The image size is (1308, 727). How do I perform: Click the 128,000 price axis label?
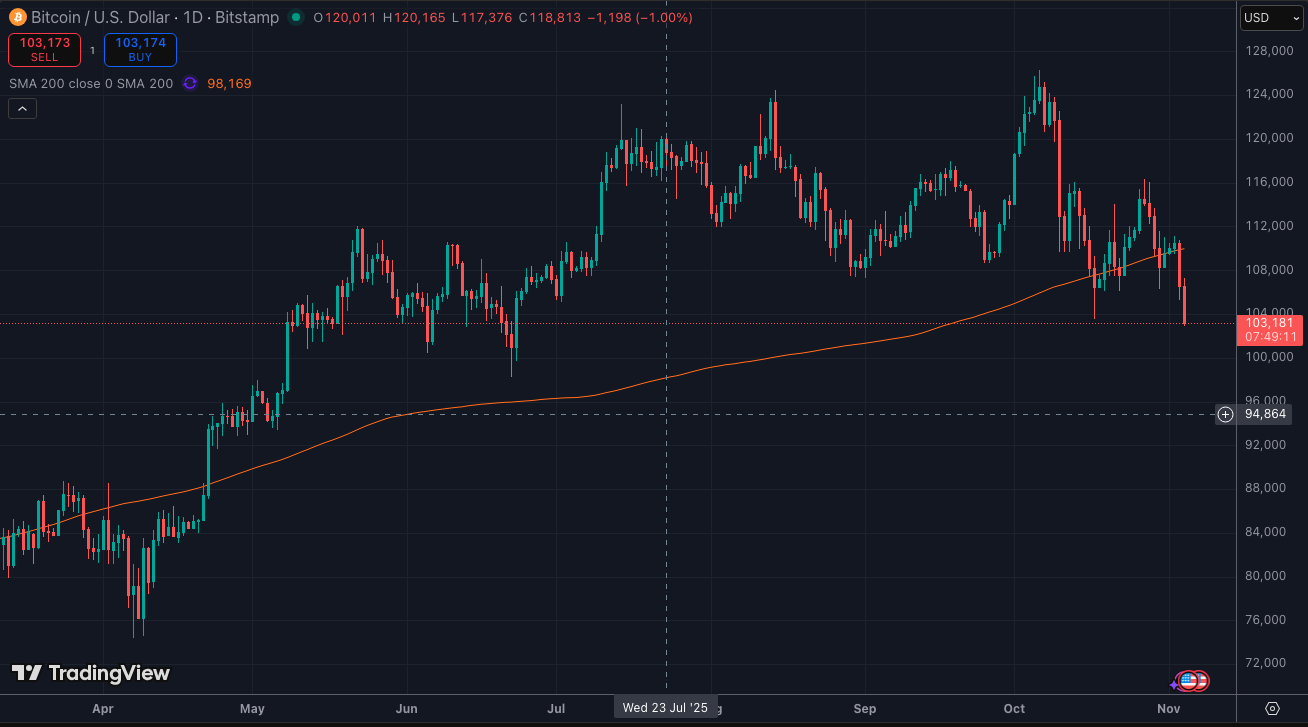point(1268,50)
